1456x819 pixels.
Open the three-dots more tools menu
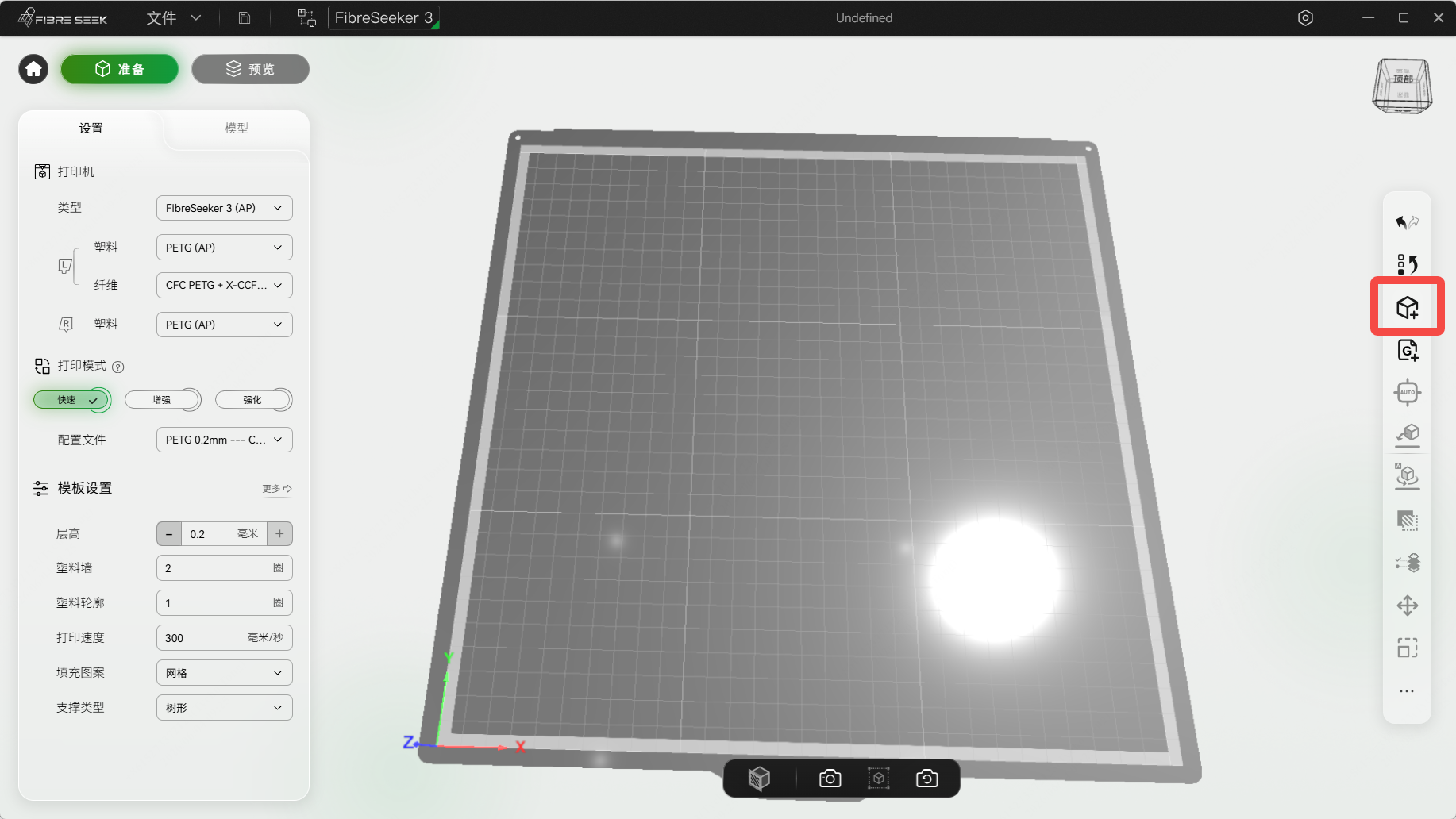[x=1407, y=691]
